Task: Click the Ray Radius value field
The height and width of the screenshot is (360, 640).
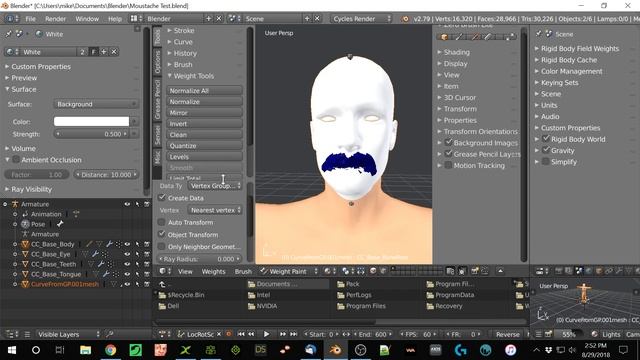Action: click(x=199, y=259)
